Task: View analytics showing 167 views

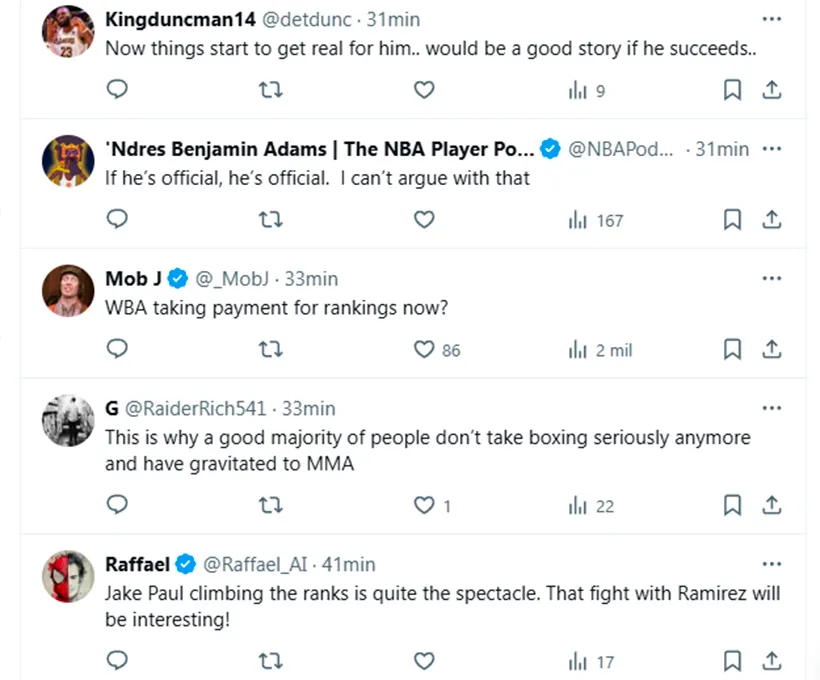Action: (x=596, y=220)
